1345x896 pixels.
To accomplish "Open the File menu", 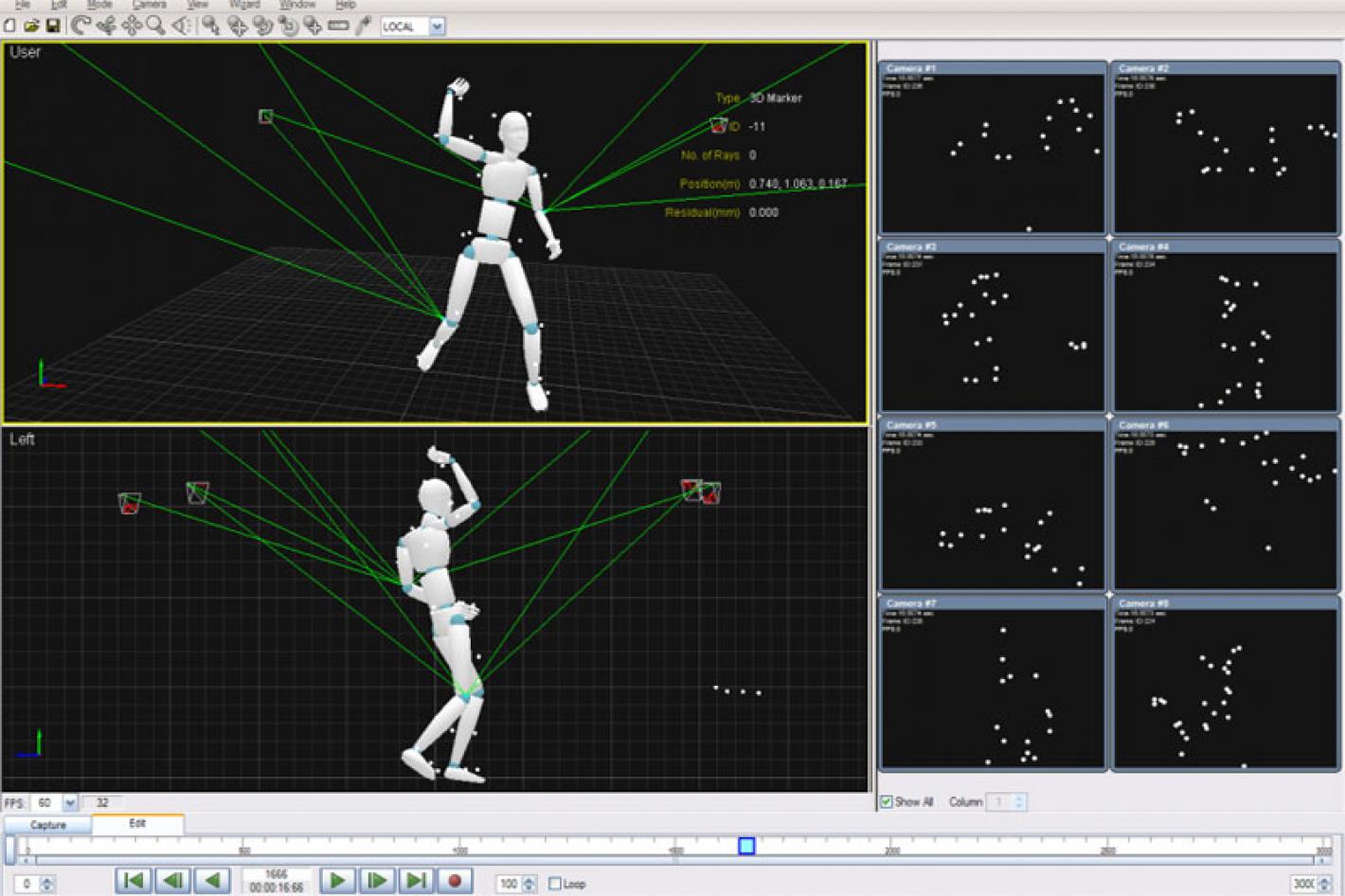I will pyautogui.click(x=23, y=5).
